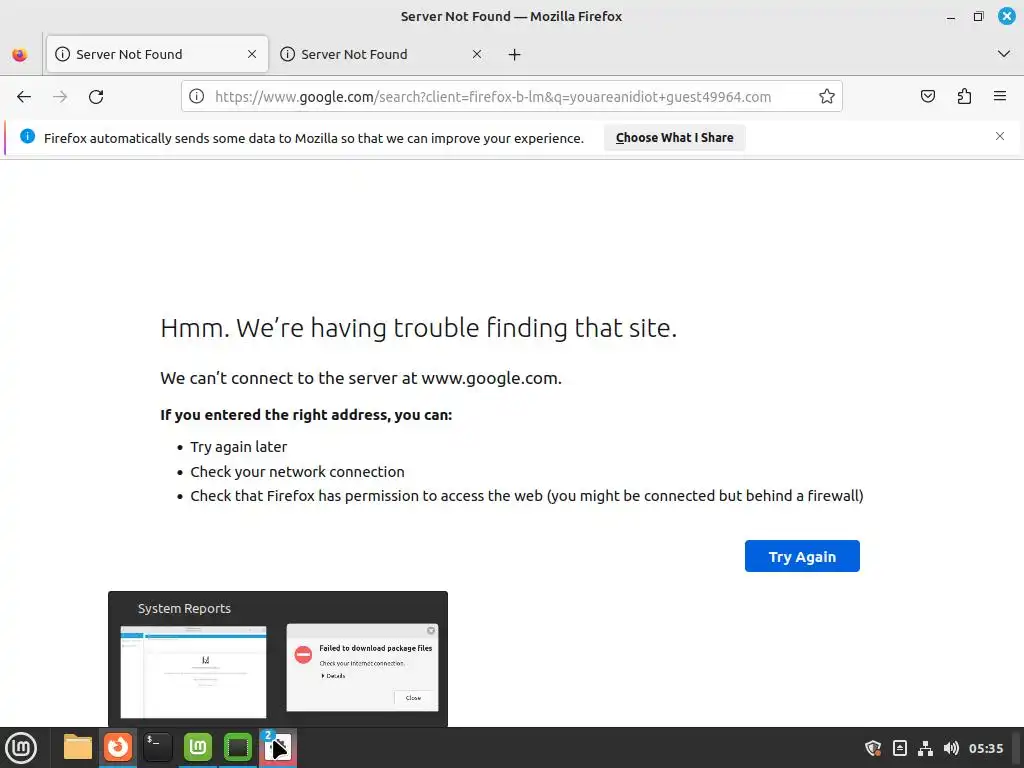
Task: Open site information icon in address bar
Action: click(197, 97)
